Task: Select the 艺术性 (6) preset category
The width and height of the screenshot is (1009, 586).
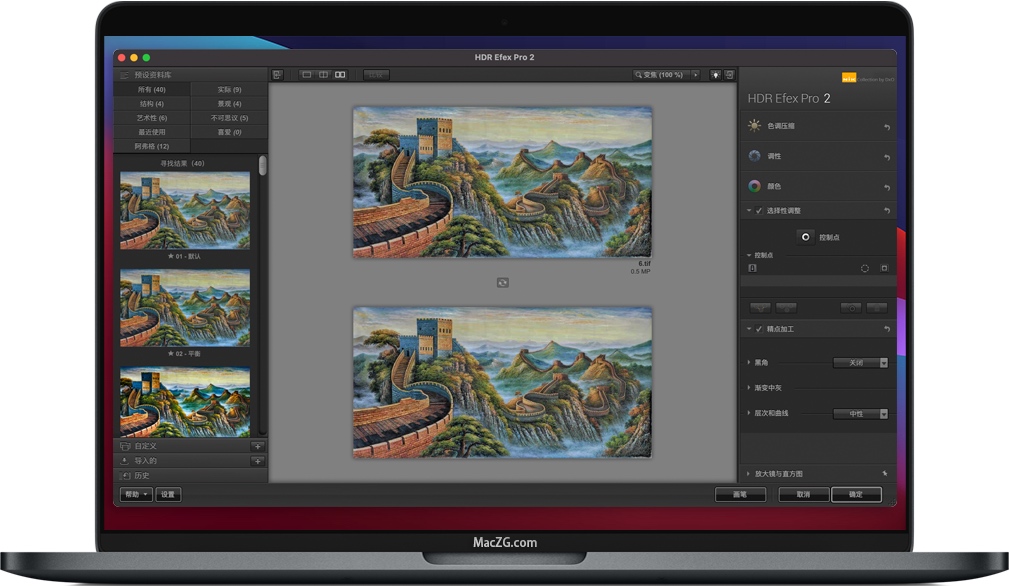Action: click(152, 118)
